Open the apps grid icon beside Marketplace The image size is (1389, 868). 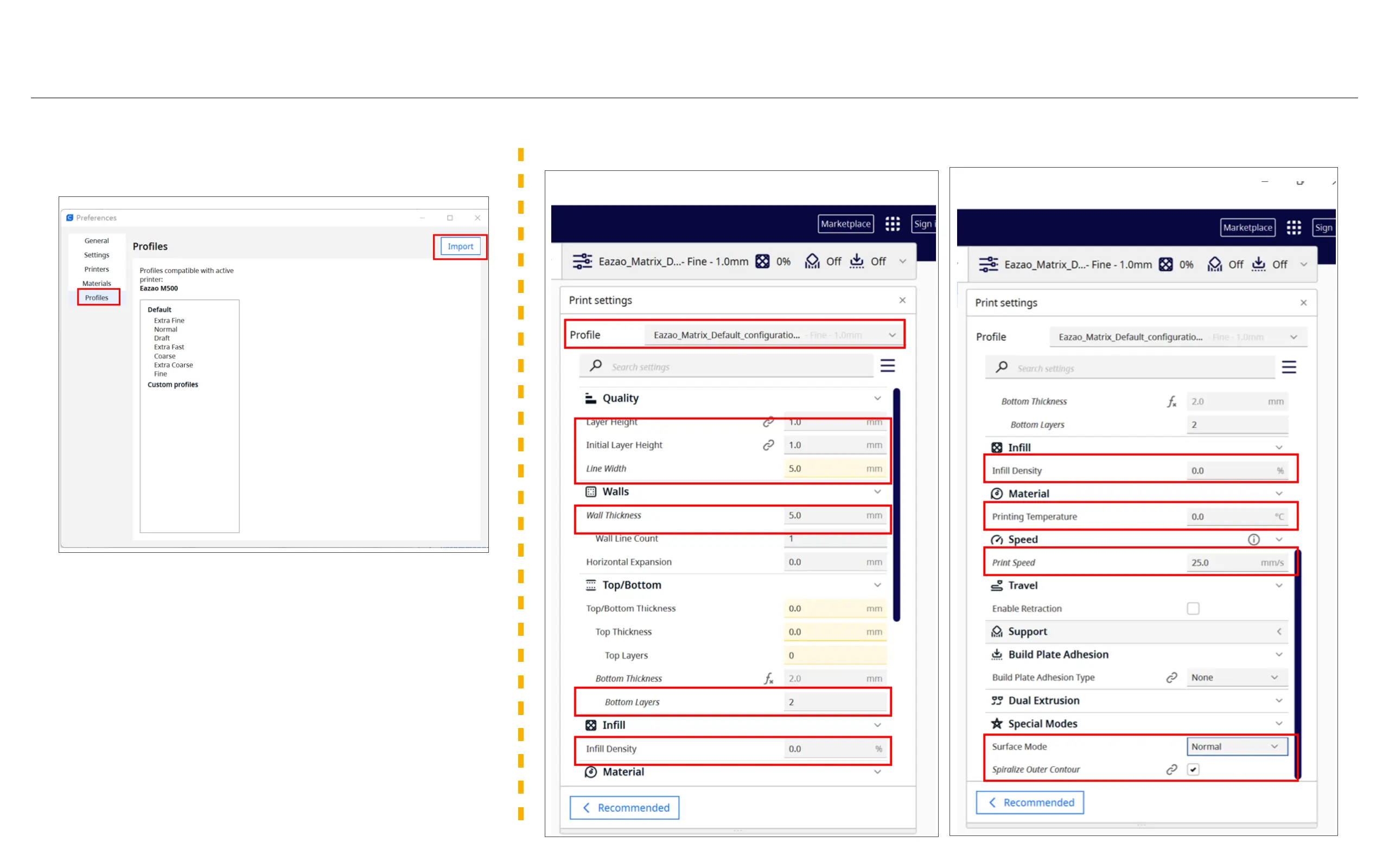(x=892, y=224)
